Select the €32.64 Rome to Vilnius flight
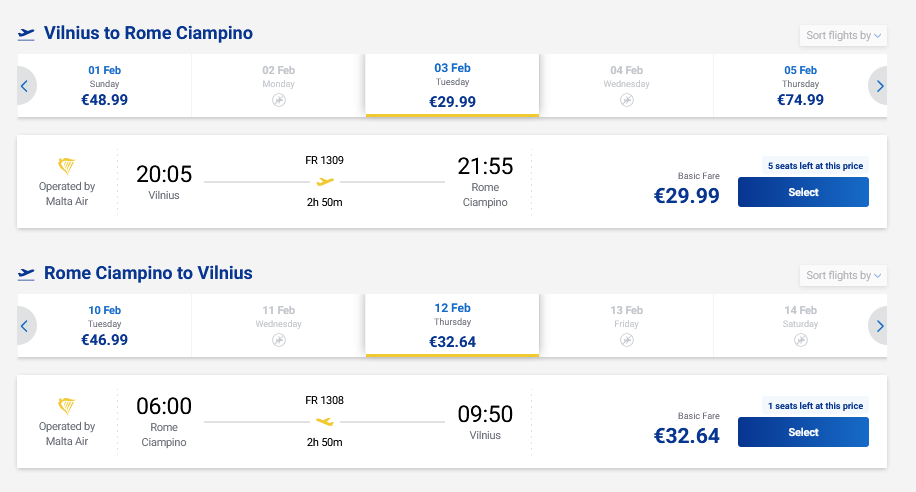Viewport: 916px width, 492px height. click(x=803, y=432)
